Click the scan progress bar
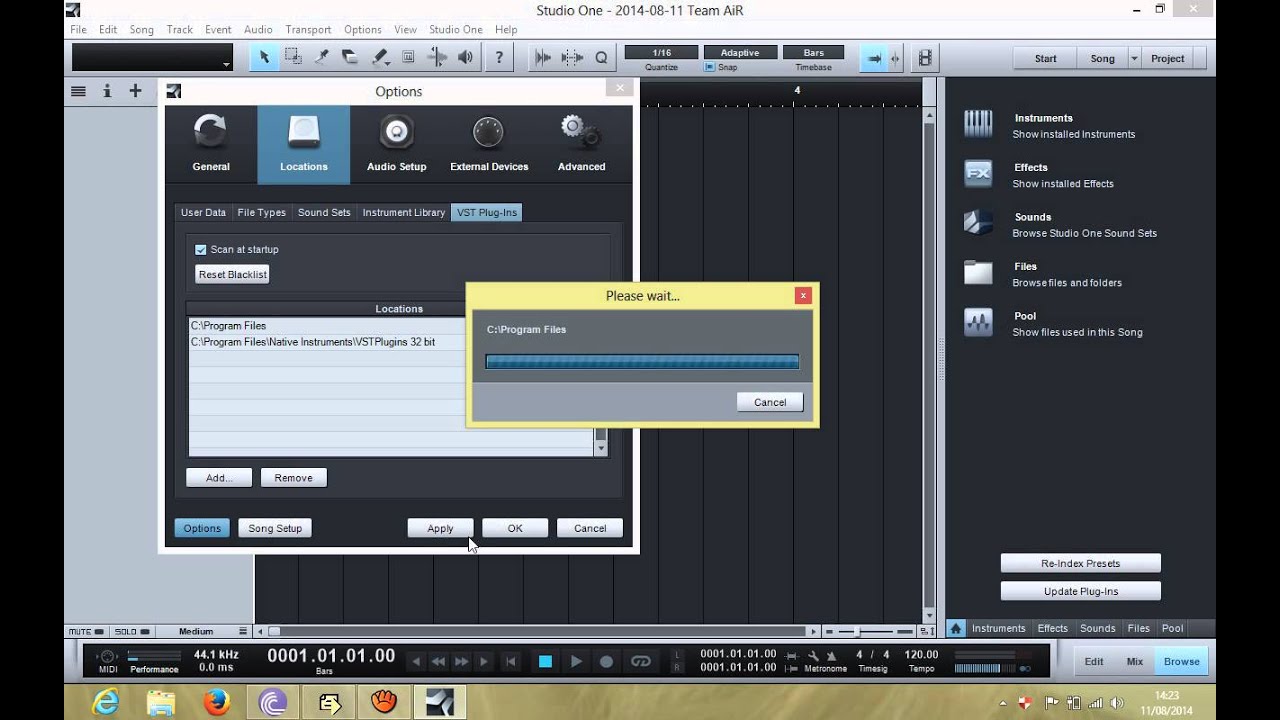The width and height of the screenshot is (1280, 720). click(642, 362)
